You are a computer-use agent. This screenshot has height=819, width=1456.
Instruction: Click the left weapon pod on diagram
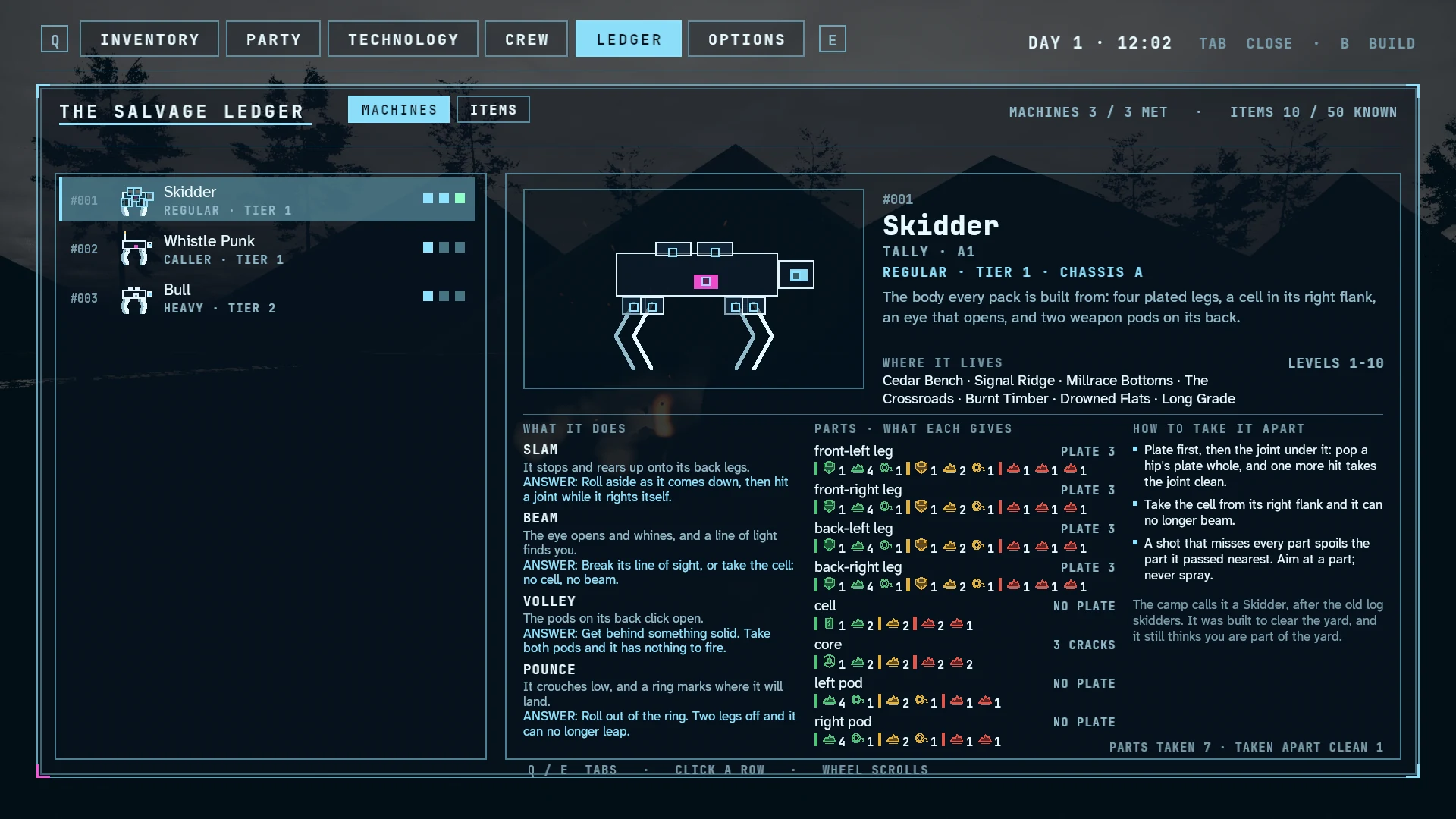click(673, 249)
